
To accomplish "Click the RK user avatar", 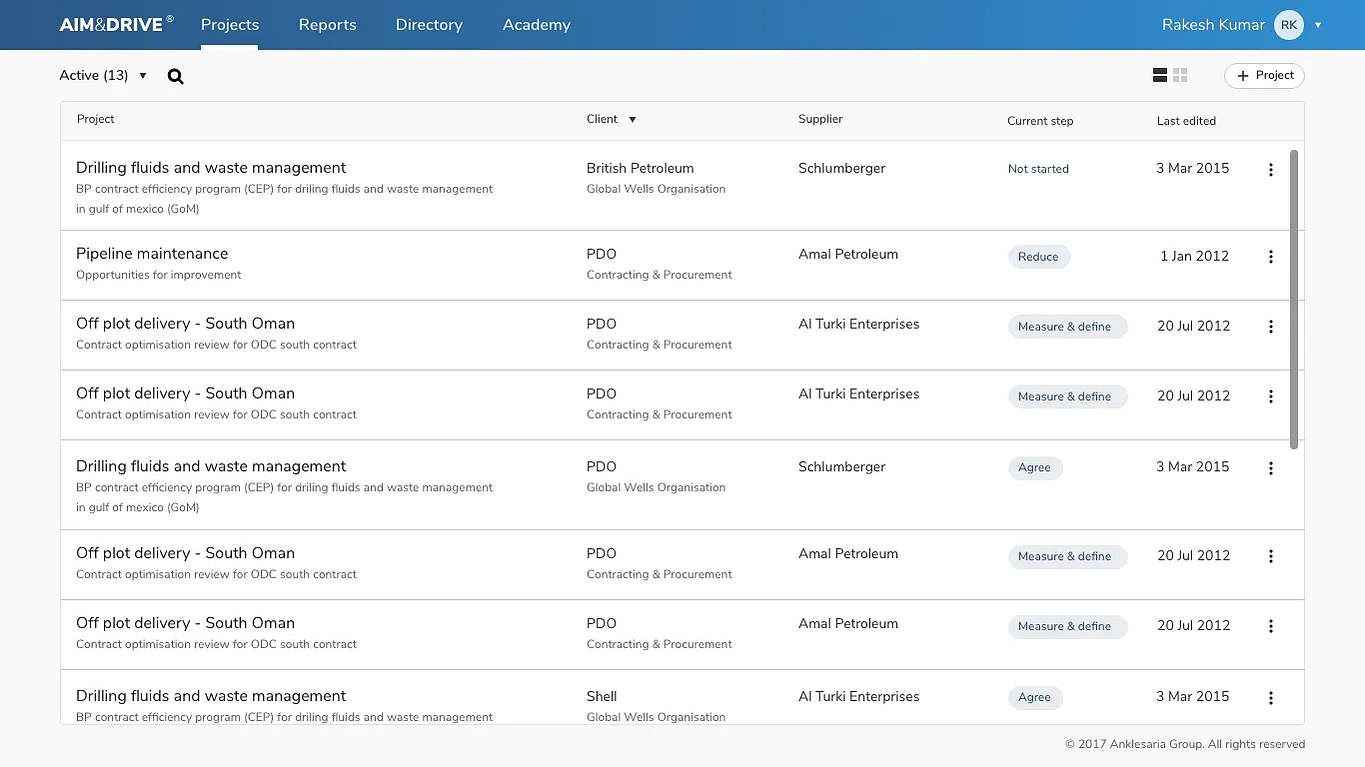I will (x=1289, y=25).
